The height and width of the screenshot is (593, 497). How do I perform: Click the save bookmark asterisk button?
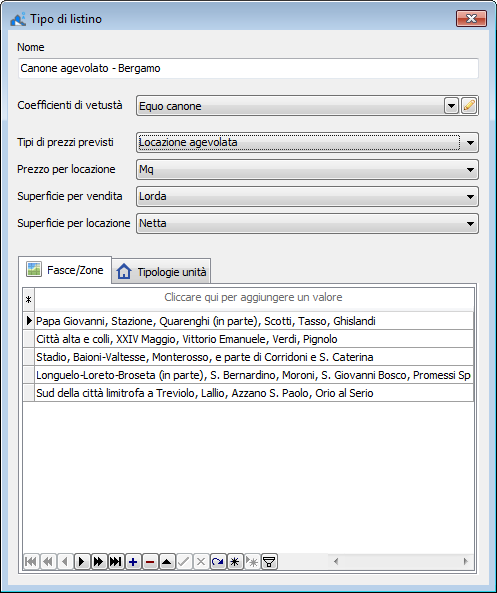[x=235, y=562]
